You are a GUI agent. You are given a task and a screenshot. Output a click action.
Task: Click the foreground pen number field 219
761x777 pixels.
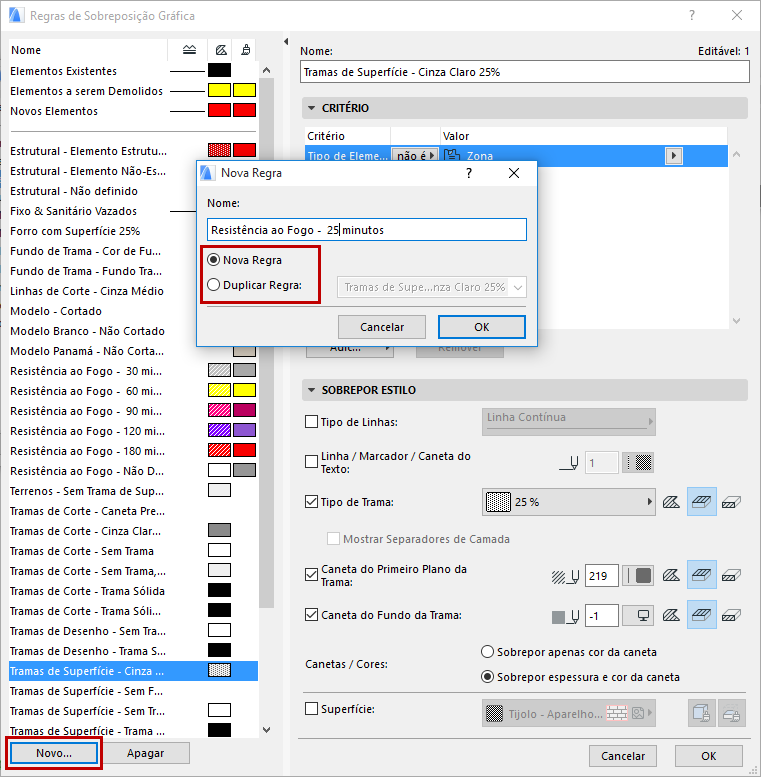click(x=601, y=575)
